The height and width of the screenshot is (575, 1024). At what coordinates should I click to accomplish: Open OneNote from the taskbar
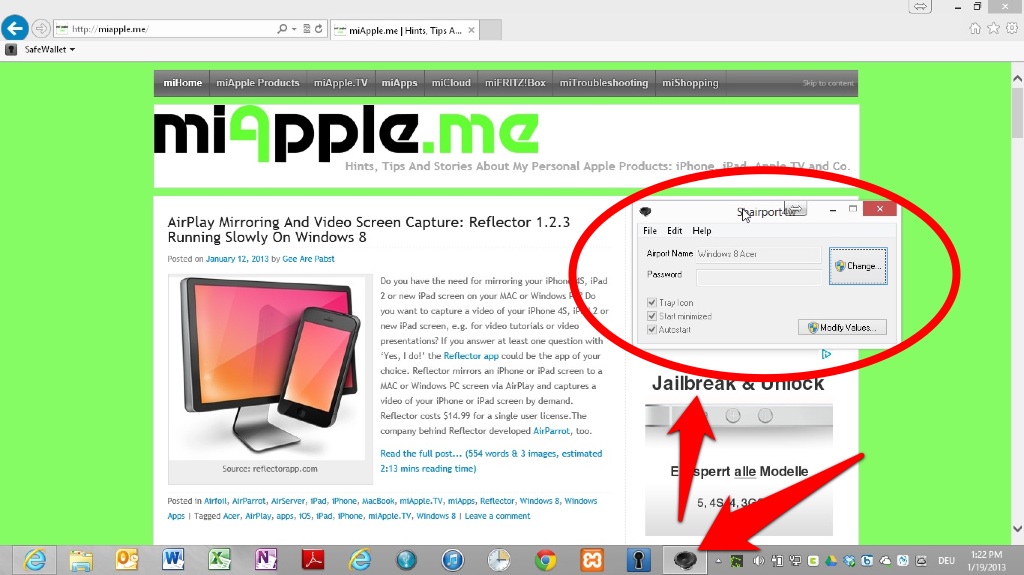[x=266, y=560]
